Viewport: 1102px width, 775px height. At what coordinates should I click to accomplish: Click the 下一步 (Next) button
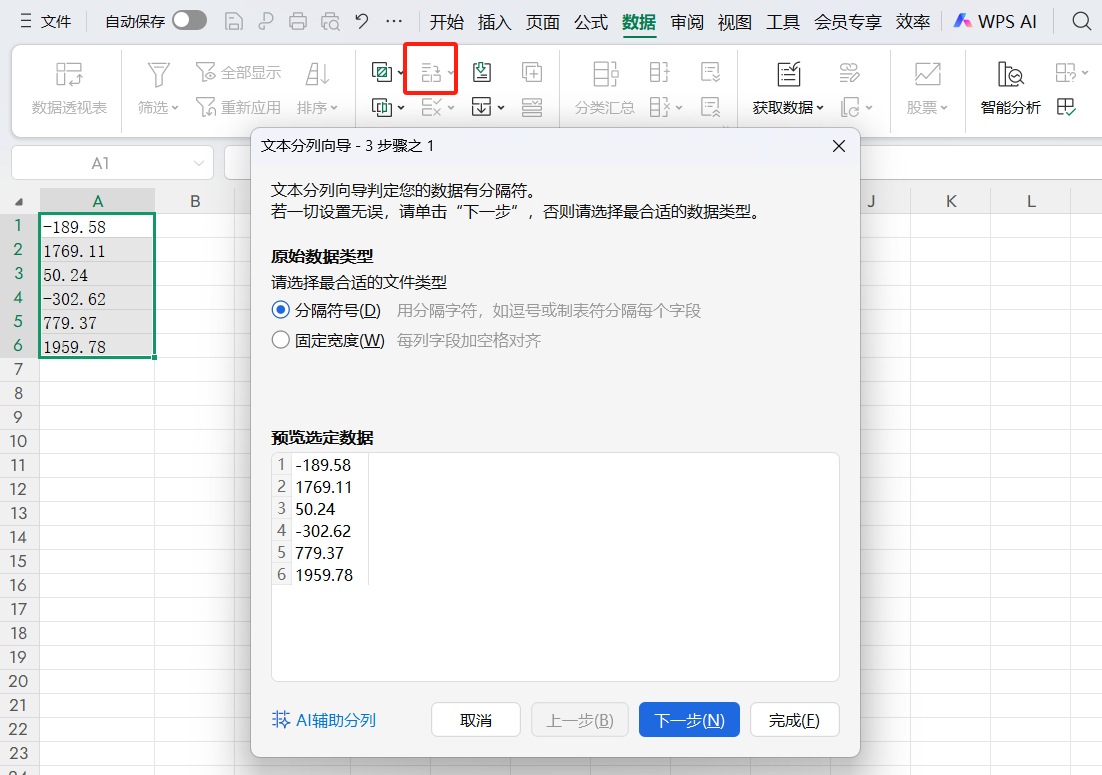tap(689, 719)
